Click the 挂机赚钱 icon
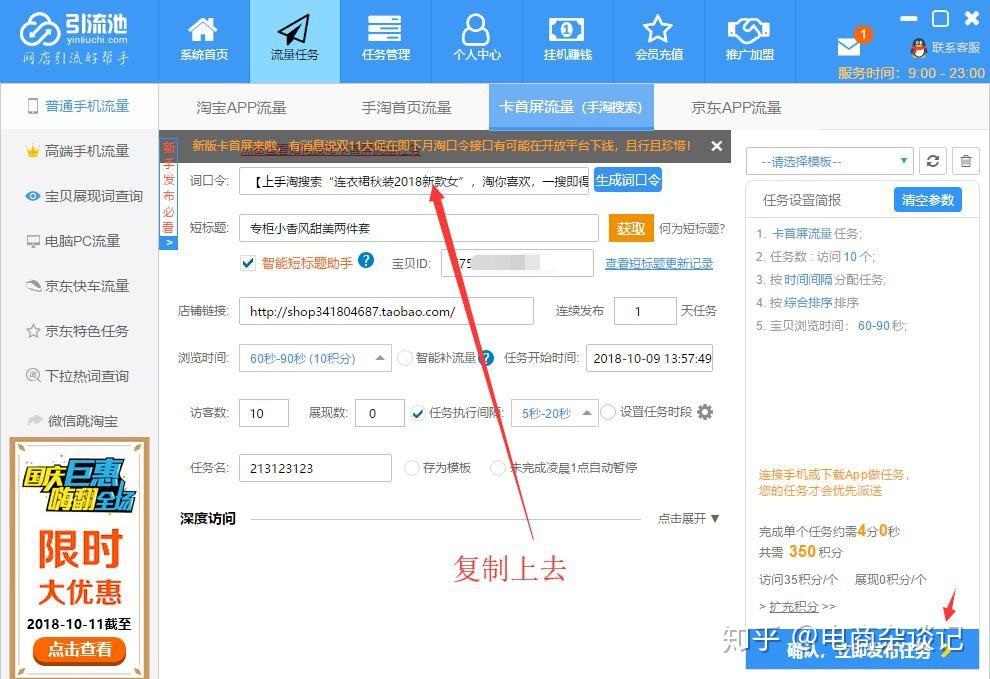 pos(567,28)
